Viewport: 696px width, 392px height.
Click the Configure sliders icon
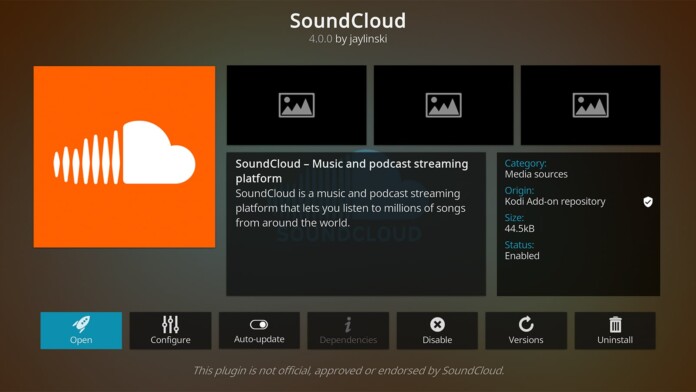tap(170, 325)
